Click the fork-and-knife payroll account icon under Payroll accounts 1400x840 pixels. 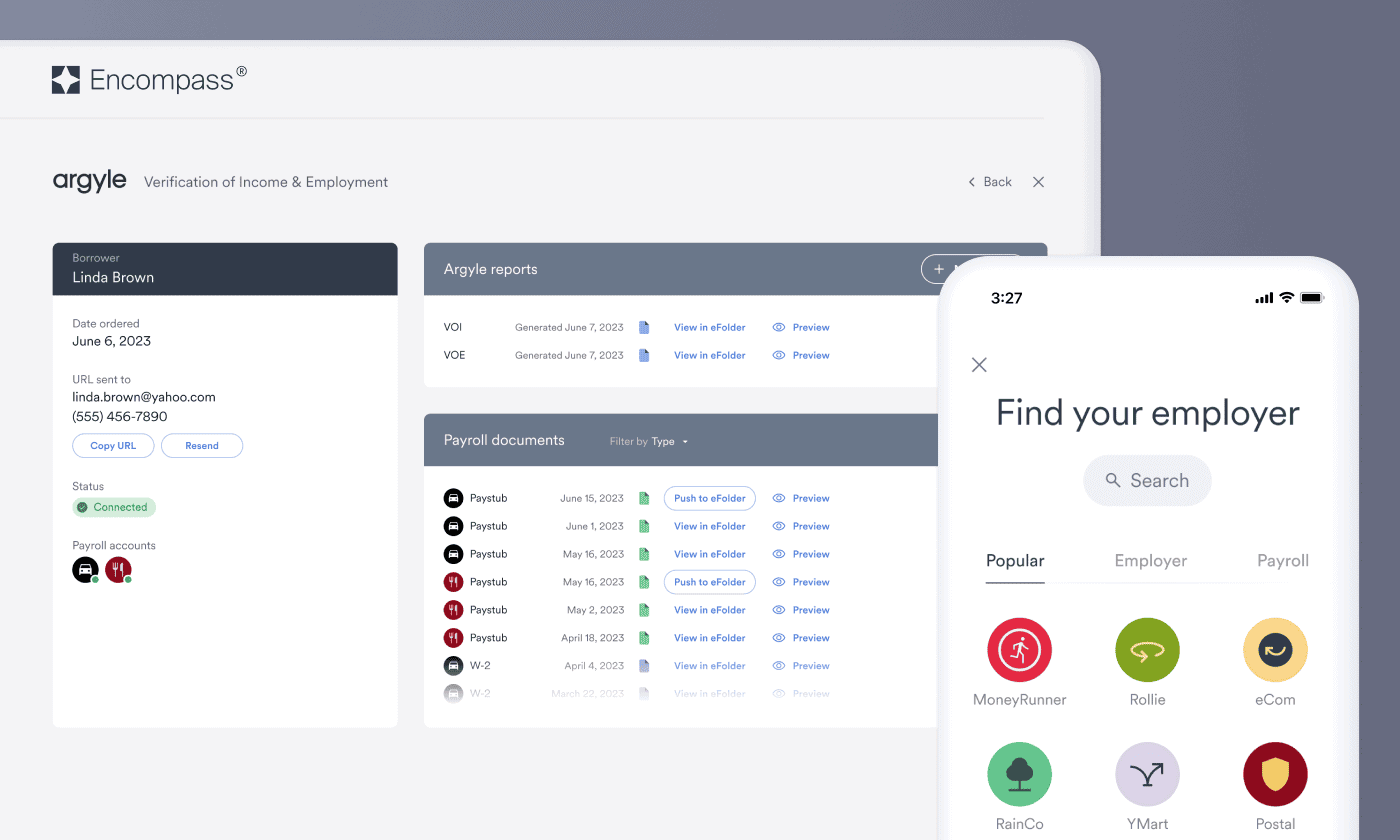(x=118, y=570)
